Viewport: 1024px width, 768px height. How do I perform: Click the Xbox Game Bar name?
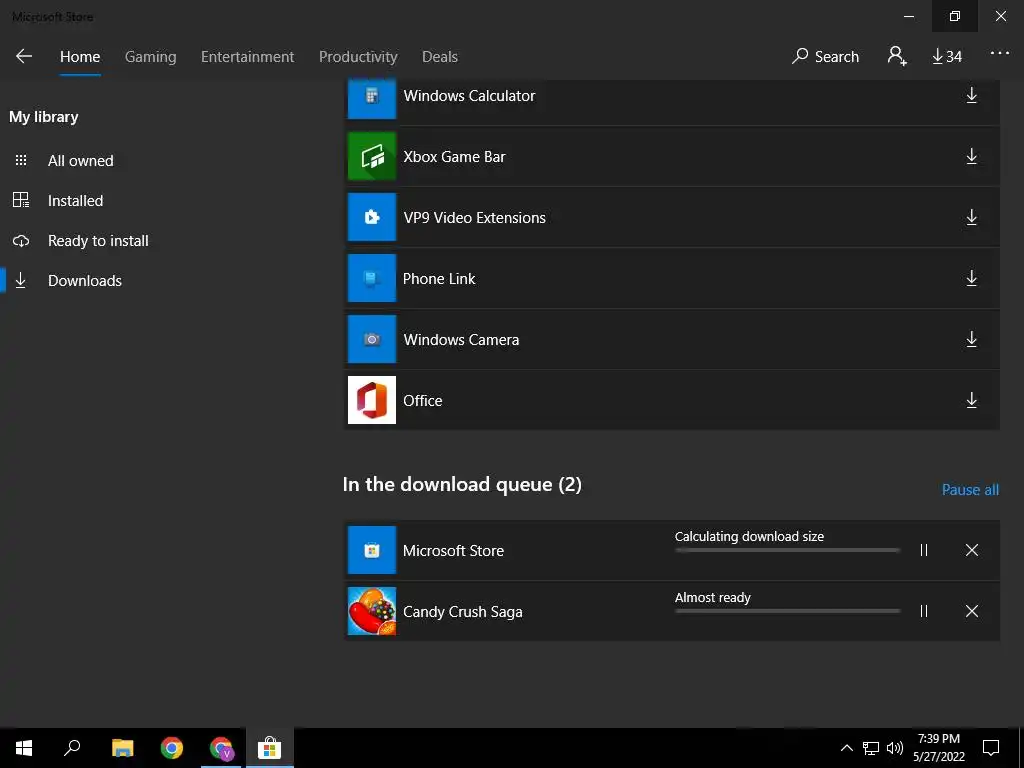point(454,157)
